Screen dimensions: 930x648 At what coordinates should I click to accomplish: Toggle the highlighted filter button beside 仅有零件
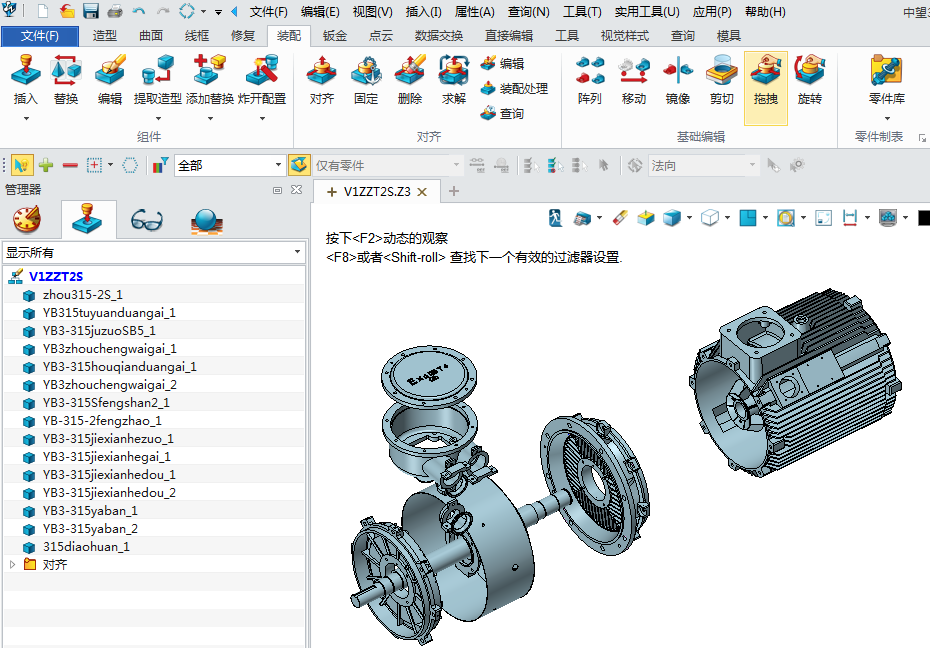(298, 165)
